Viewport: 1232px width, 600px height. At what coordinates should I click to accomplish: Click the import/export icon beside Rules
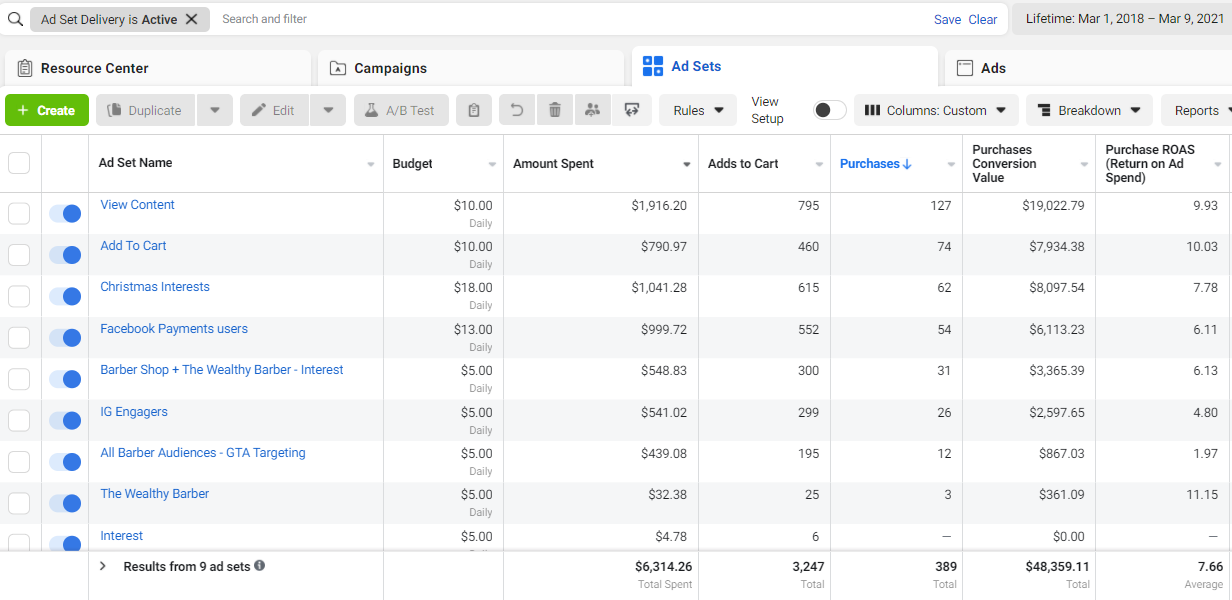(631, 110)
